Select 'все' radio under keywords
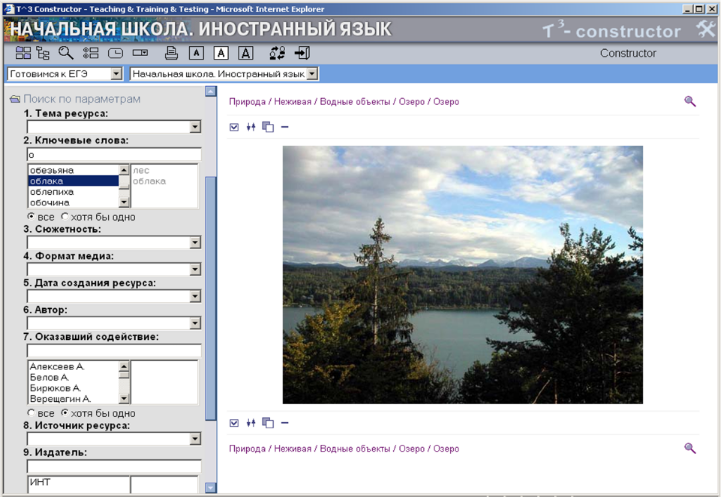The height and width of the screenshot is (497, 721). pos(32,216)
